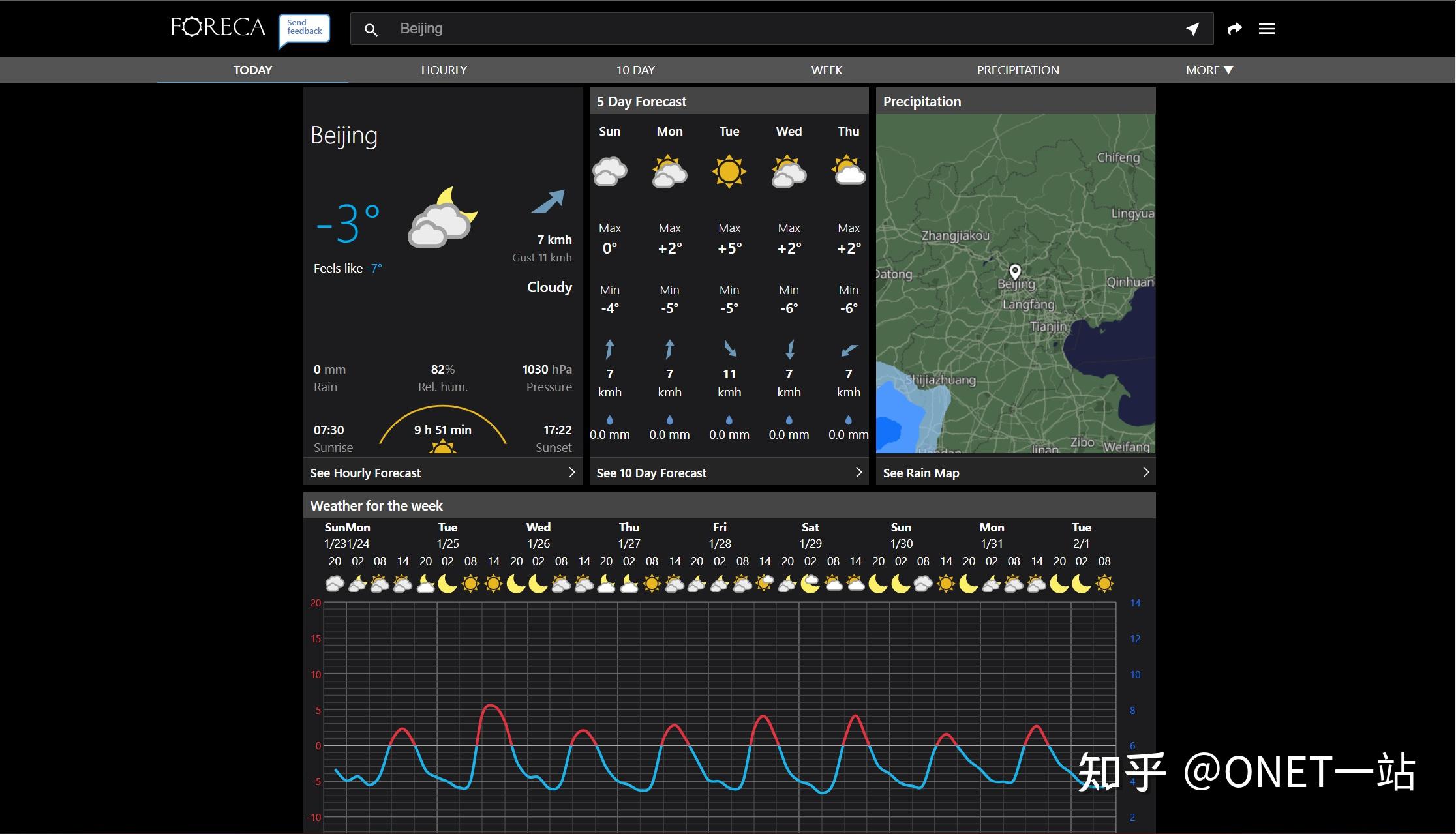The width and height of the screenshot is (1456, 834).
Task: Click the Send feedback button
Action: [x=304, y=27]
